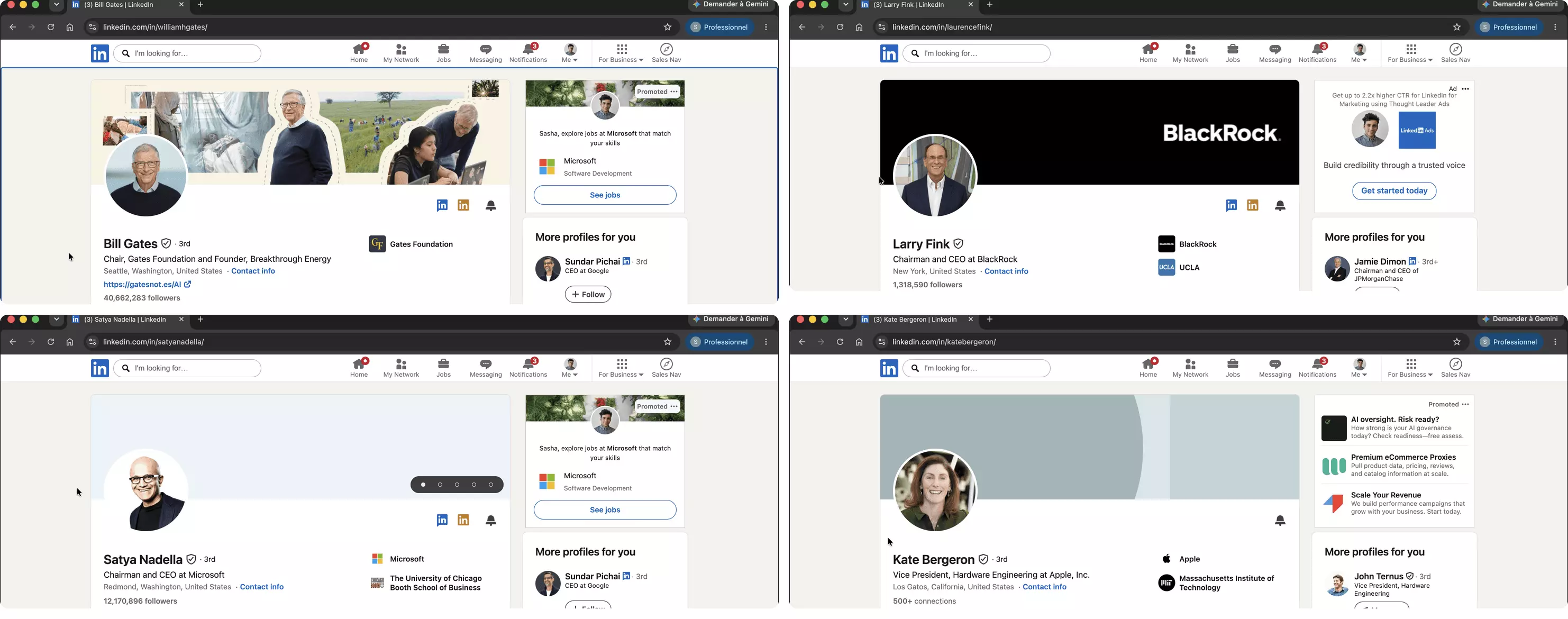
Task: Expand the Me menu in the Satya Nadella window
Action: point(570,368)
